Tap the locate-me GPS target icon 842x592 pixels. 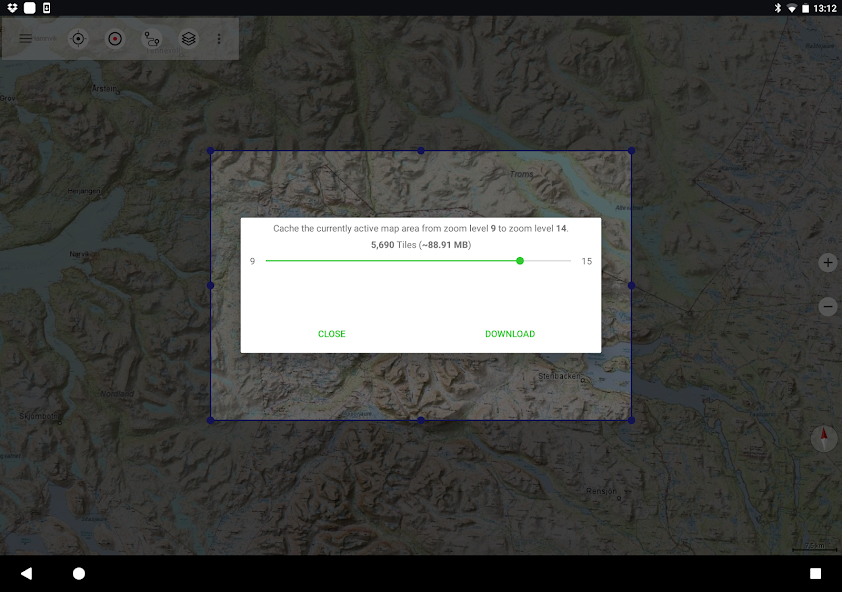click(78, 39)
